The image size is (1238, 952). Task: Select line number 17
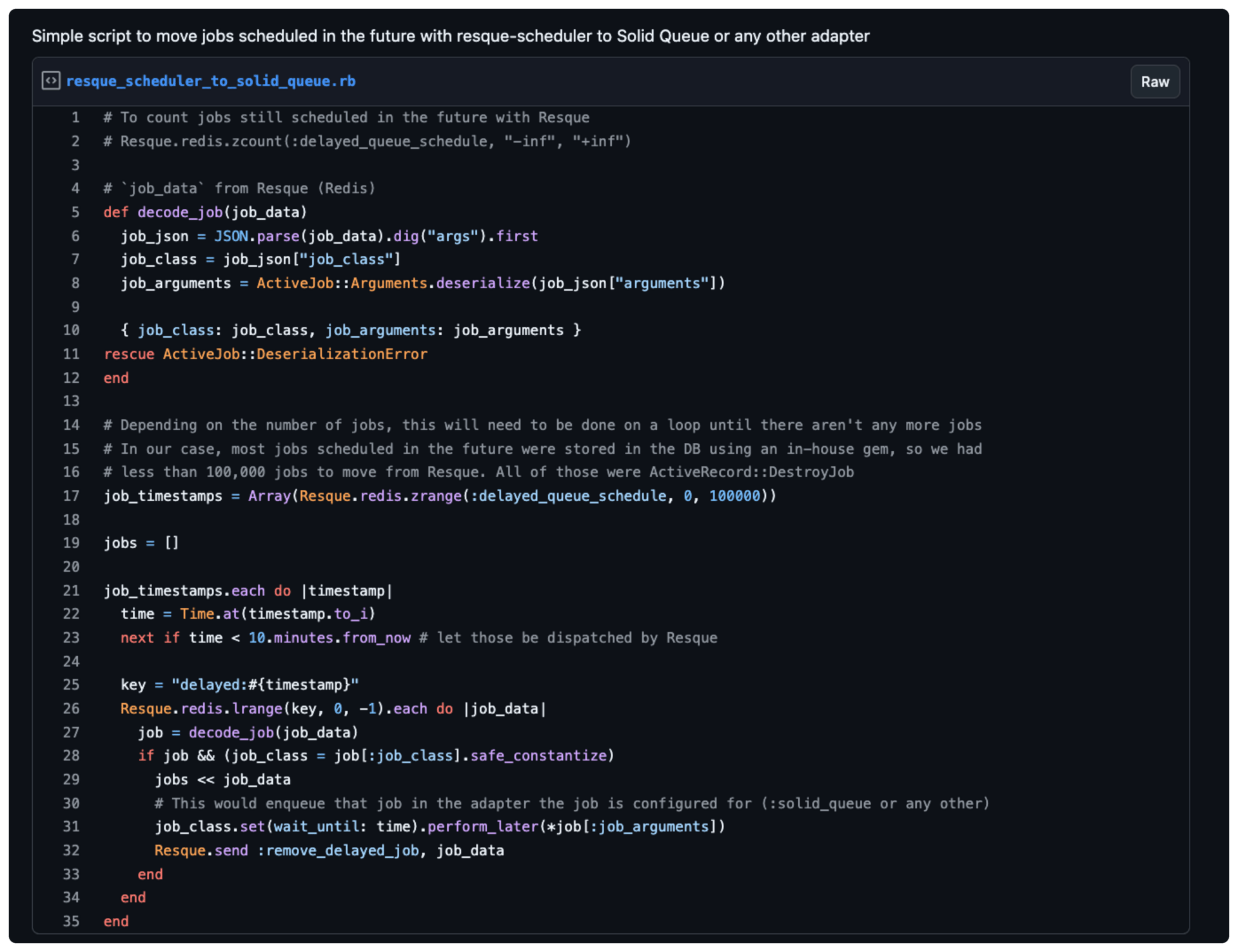point(72,496)
